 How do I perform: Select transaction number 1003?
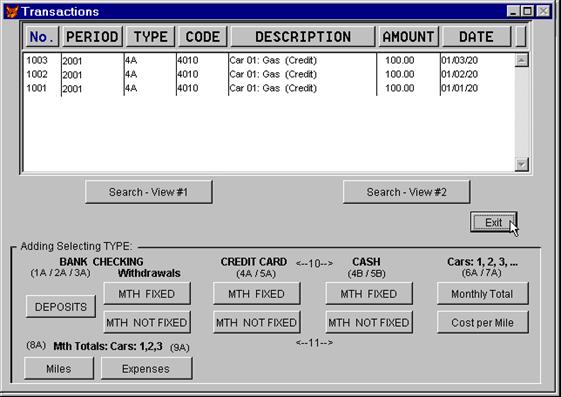(x=37, y=60)
